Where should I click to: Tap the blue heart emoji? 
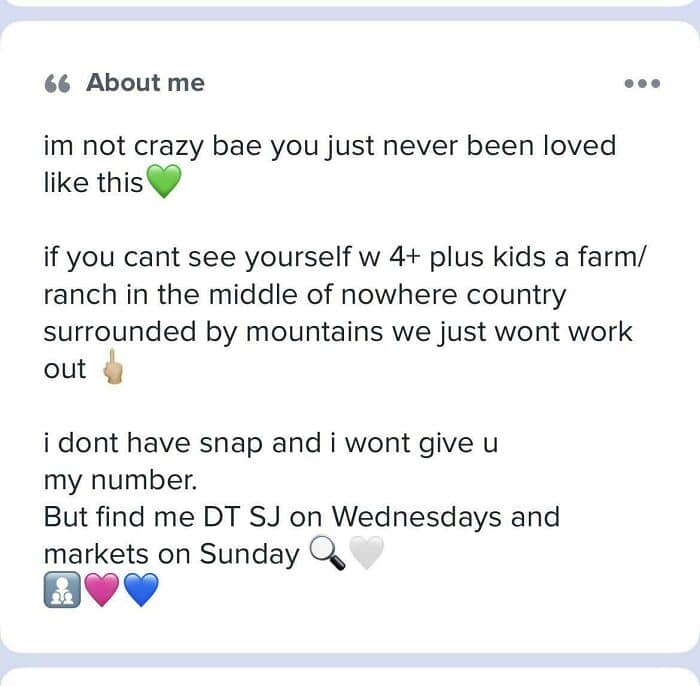coord(141,590)
